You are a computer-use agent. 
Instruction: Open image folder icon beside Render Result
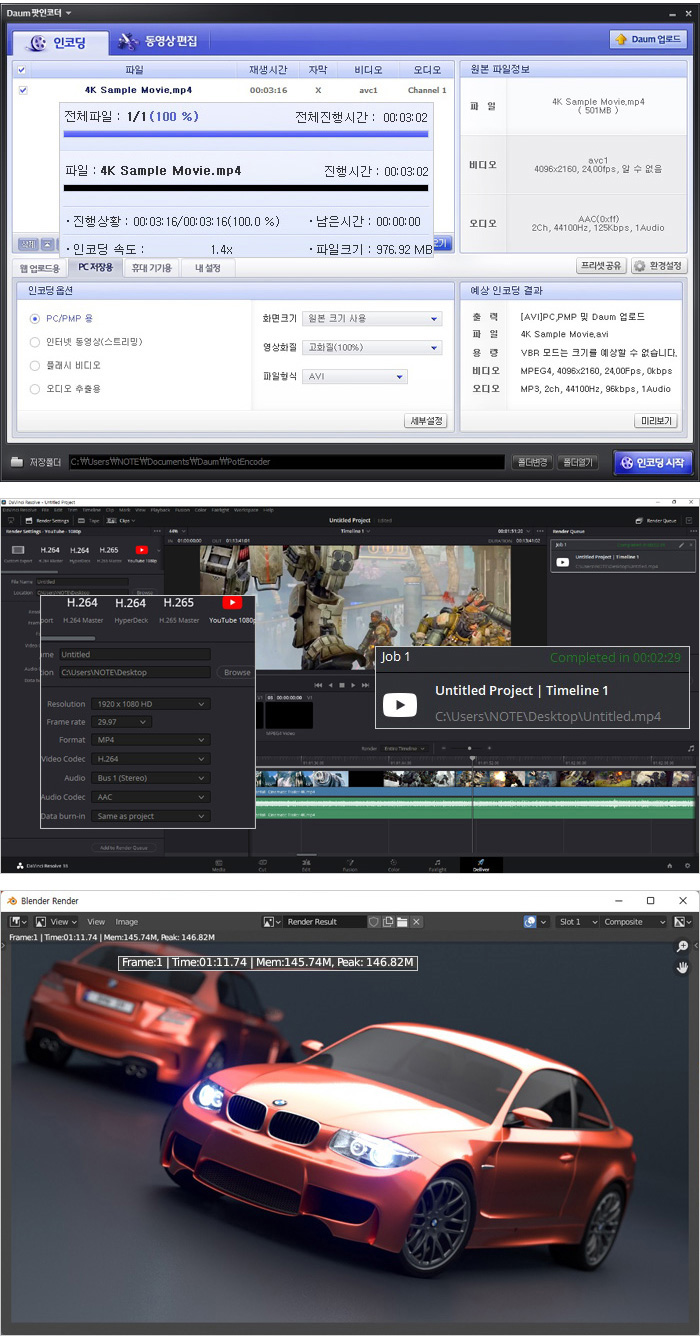click(401, 922)
